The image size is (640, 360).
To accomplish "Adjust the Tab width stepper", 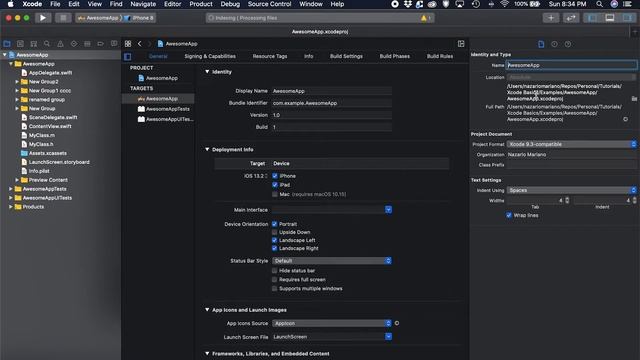I will [567, 200].
